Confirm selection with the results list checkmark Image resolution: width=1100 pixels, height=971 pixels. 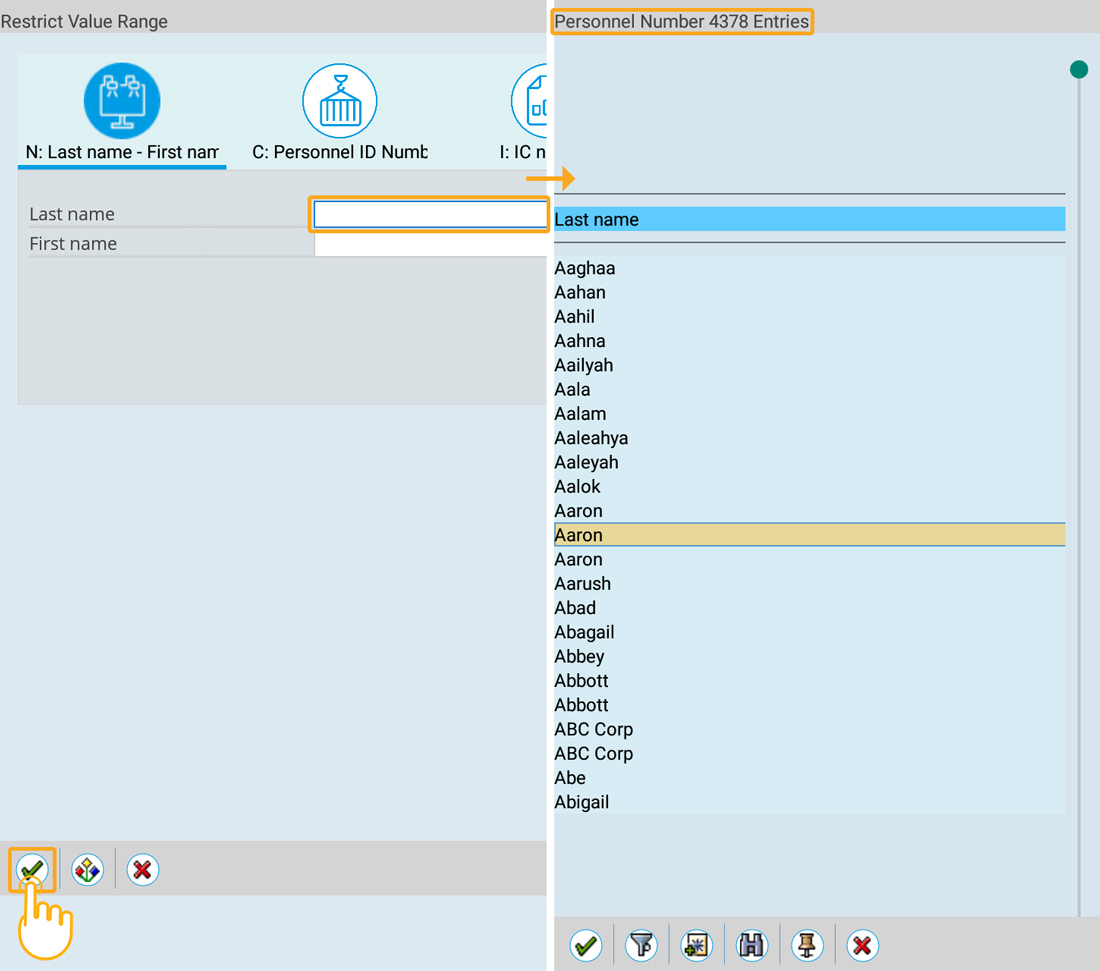tap(586, 945)
